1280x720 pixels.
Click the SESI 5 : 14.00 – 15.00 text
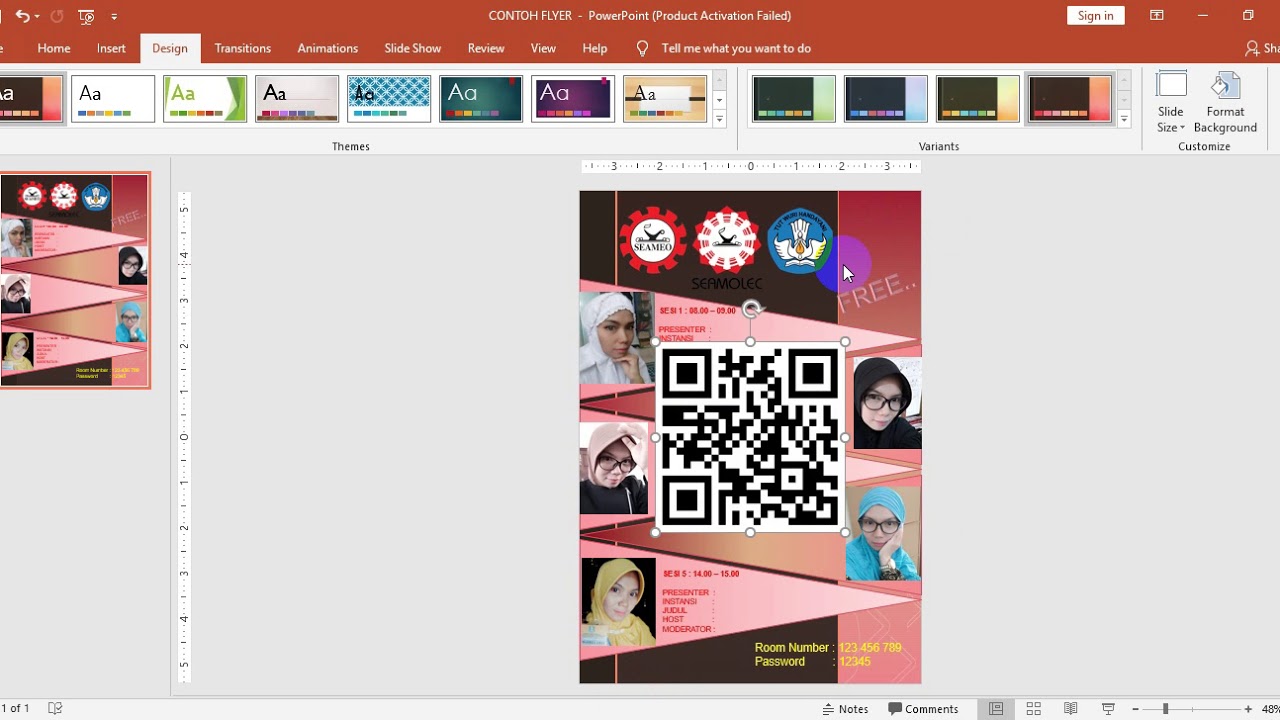click(701, 574)
